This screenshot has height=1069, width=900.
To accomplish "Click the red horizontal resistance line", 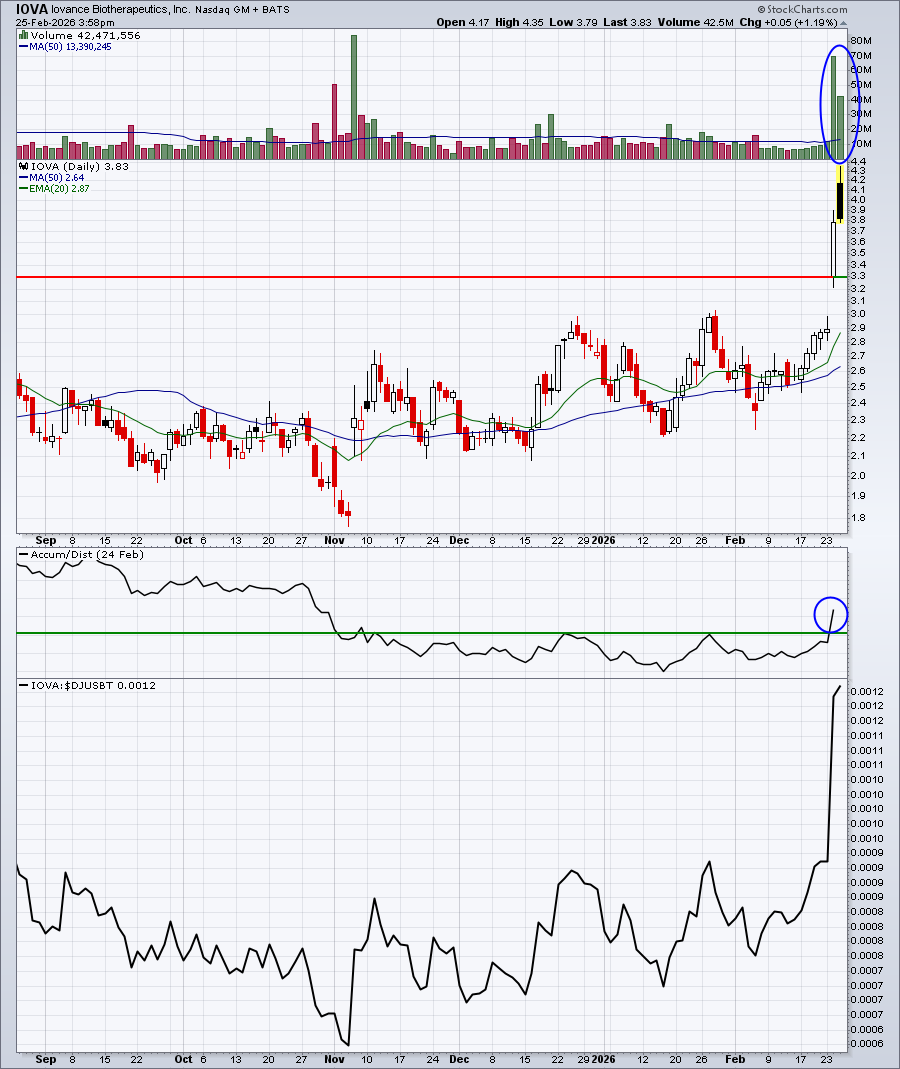I will 431,277.
